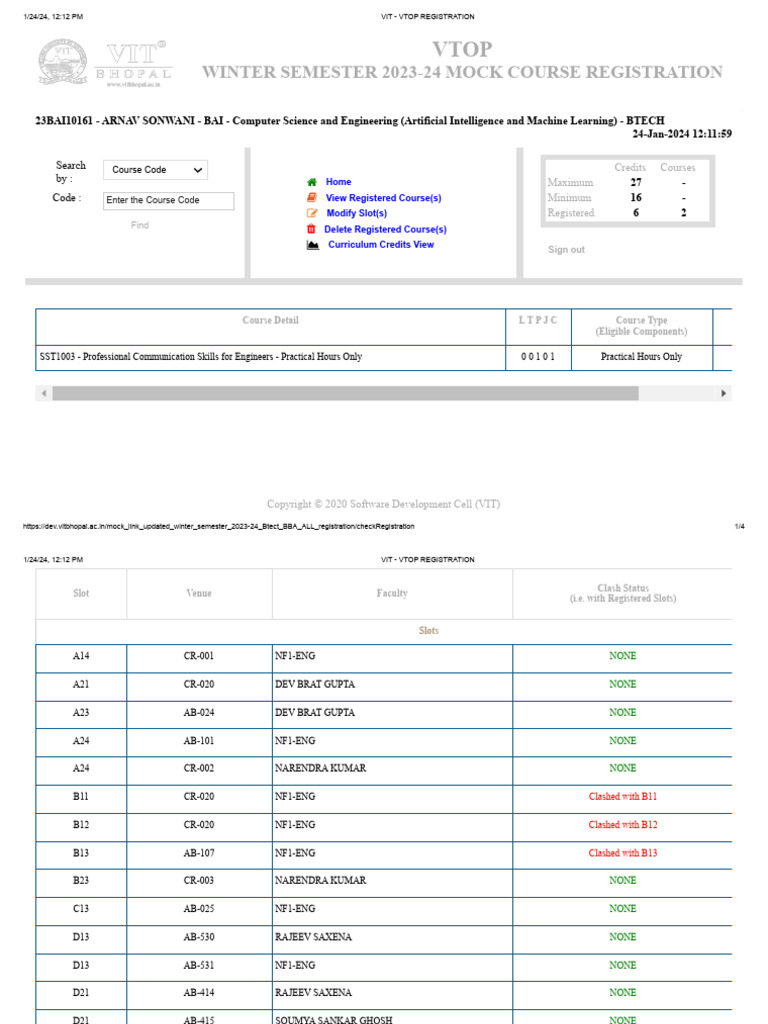768x1024 pixels.
Task: Click faculty SOUMYA SANKAR GHOSH
Action: tap(334, 1019)
